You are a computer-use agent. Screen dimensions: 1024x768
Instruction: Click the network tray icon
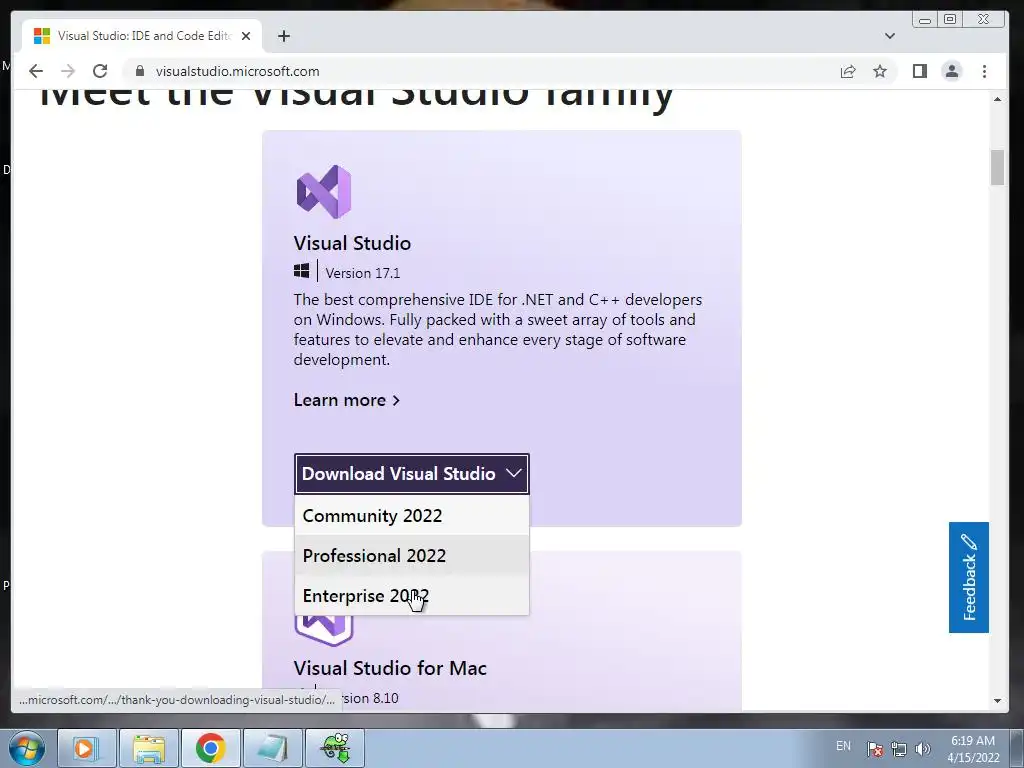tap(899, 749)
